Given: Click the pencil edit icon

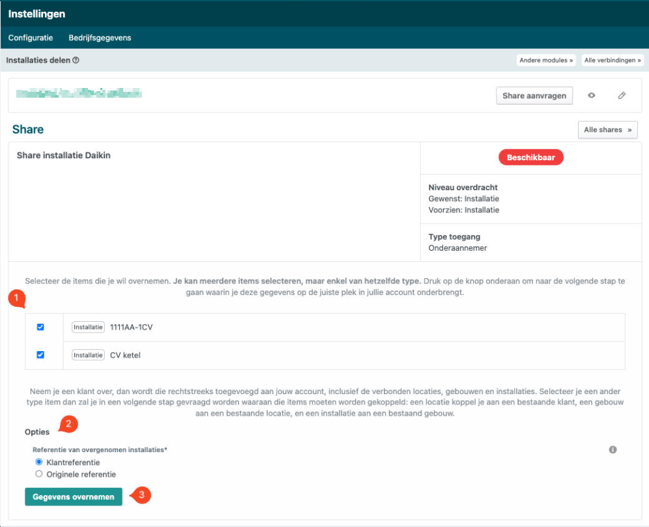Looking at the screenshot, I should (621, 96).
